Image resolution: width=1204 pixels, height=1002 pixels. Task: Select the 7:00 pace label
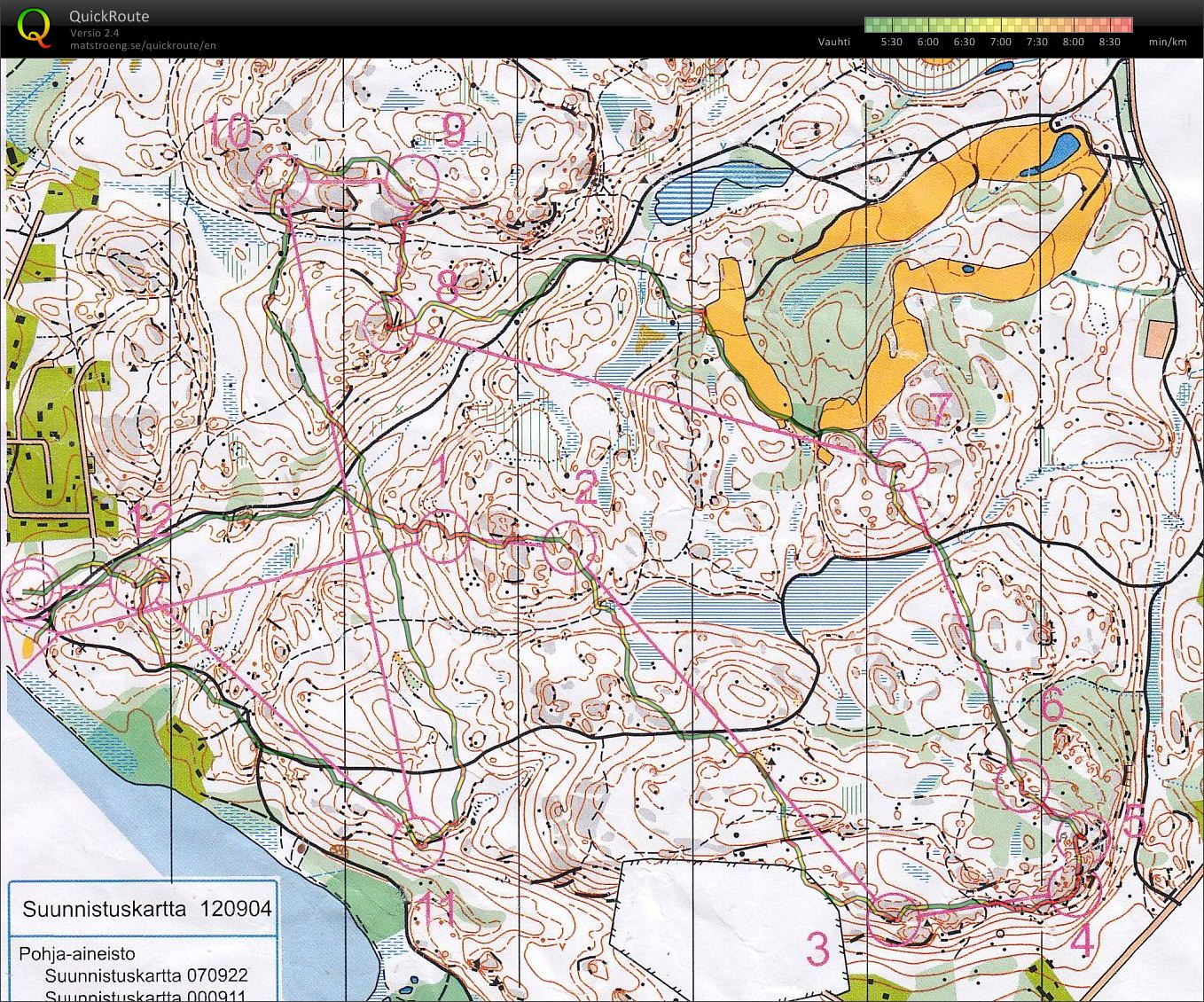pyautogui.click(x=1000, y=42)
